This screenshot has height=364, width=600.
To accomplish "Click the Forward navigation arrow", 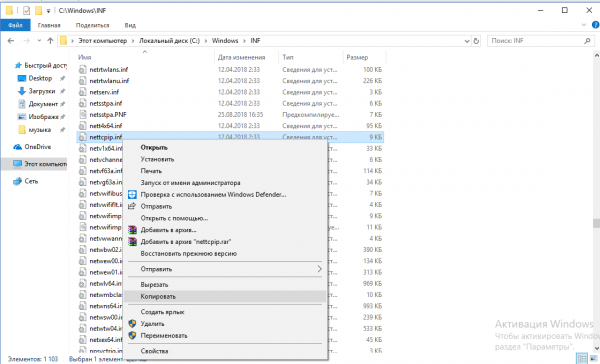I will point(26,41).
